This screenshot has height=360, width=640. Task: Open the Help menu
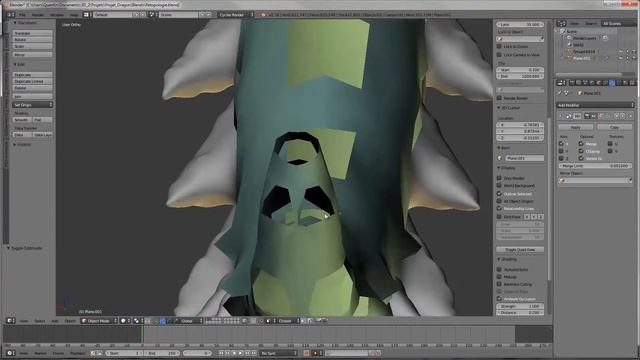pyautogui.click(x=73, y=15)
